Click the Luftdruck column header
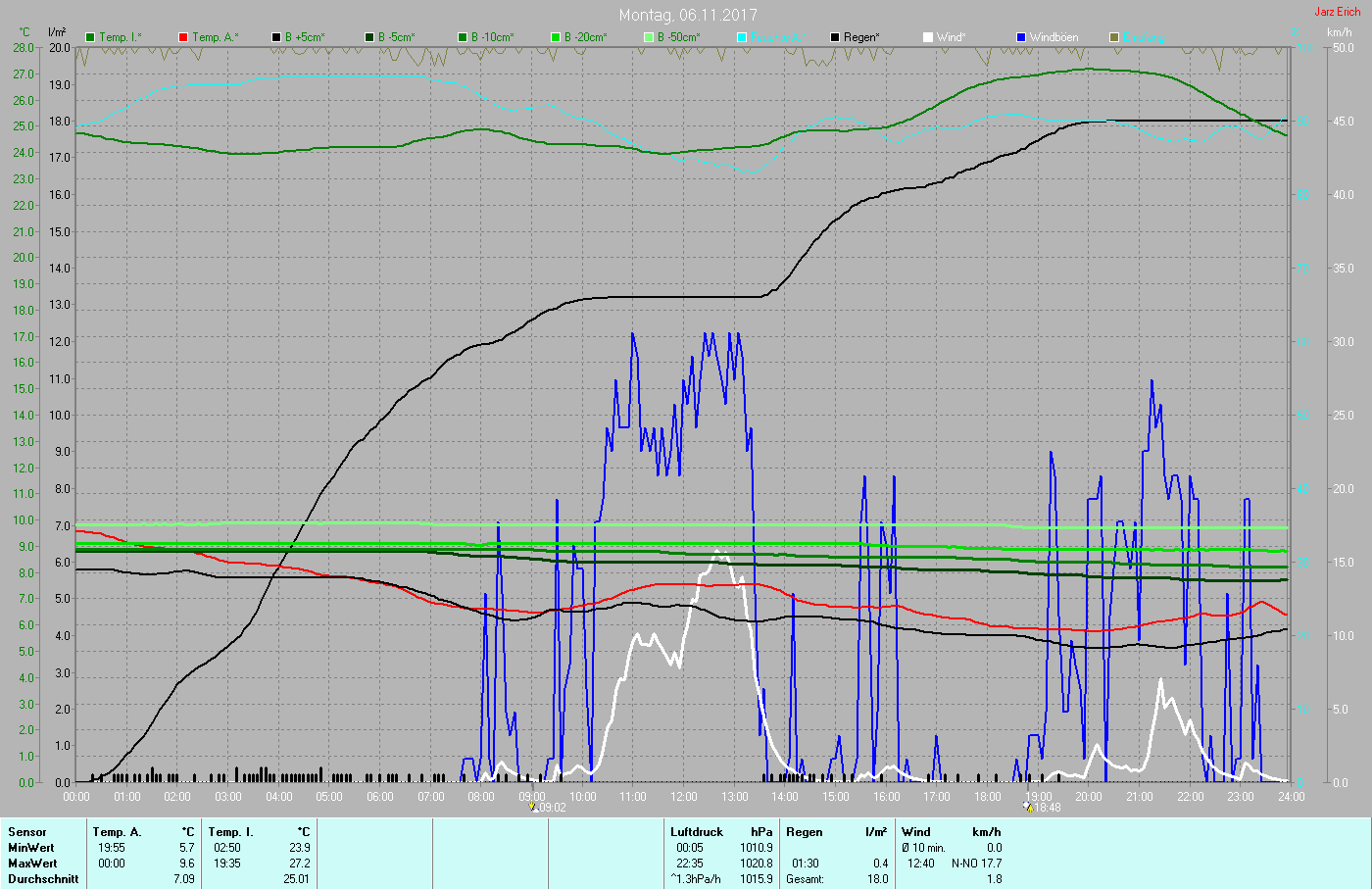1372x889 pixels. 697,832
